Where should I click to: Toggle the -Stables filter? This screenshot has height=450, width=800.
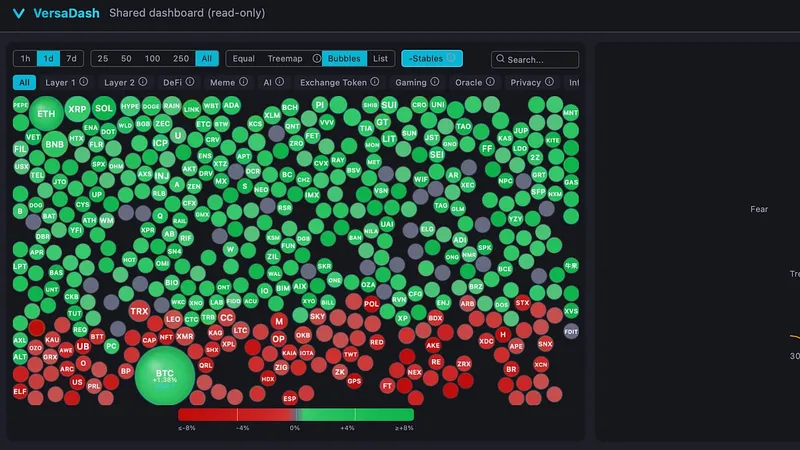tap(432, 58)
